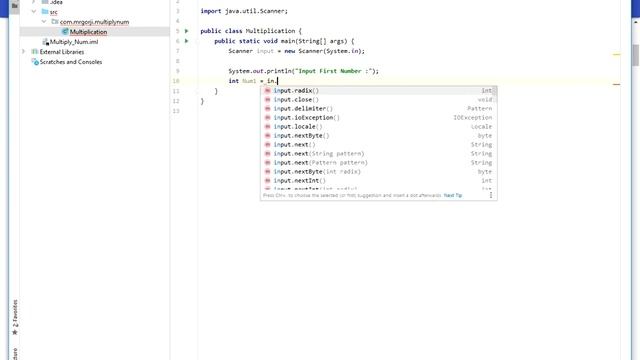Choose input.nextInt() completion suggestion
The width and height of the screenshot is (640, 360).
tap(378, 180)
